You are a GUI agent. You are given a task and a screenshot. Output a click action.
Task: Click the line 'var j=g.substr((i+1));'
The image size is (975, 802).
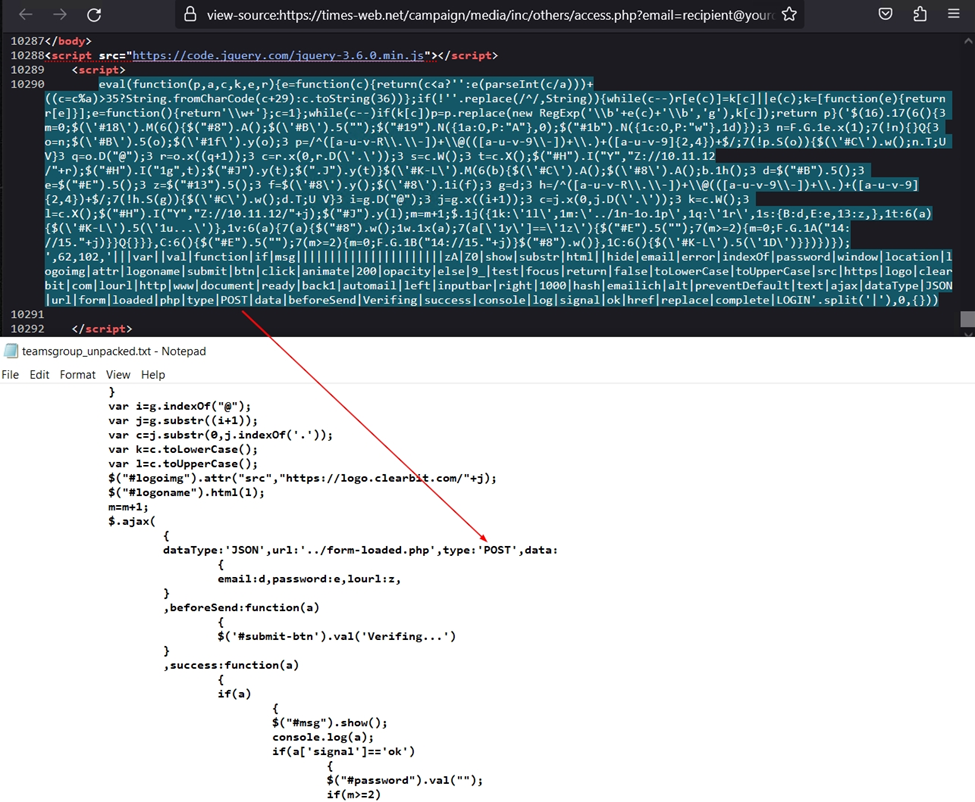click(x=183, y=420)
